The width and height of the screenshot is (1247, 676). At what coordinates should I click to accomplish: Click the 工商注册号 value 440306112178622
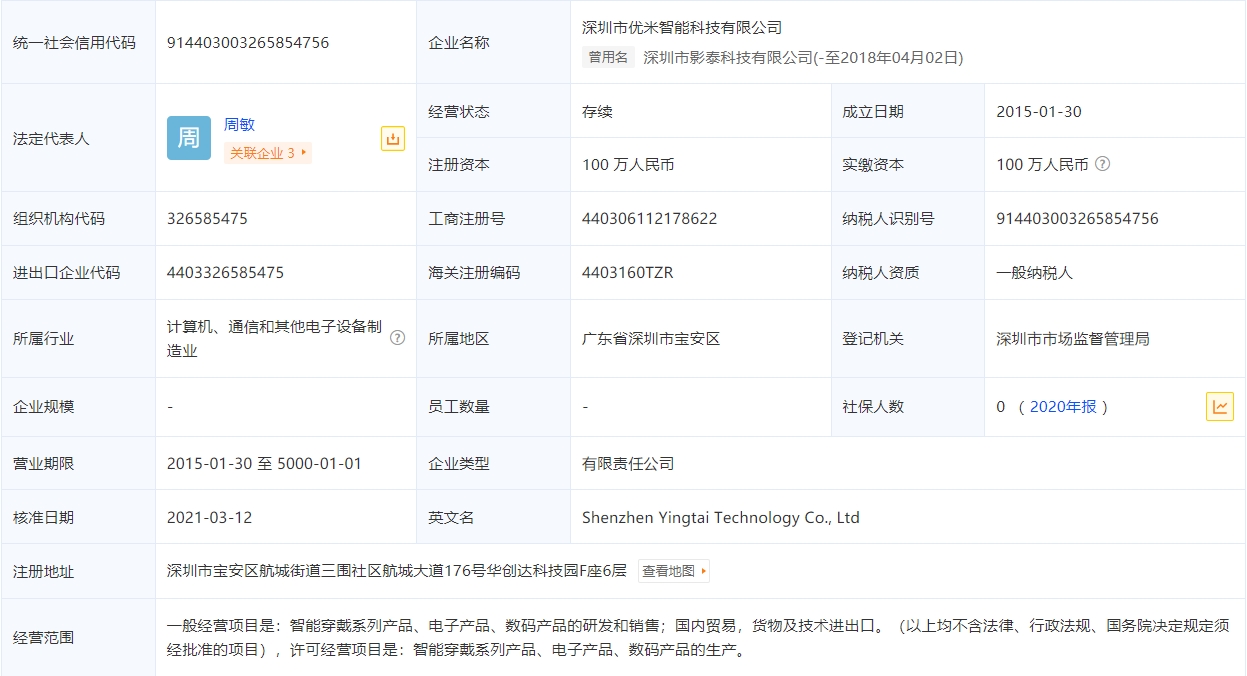point(649,219)
